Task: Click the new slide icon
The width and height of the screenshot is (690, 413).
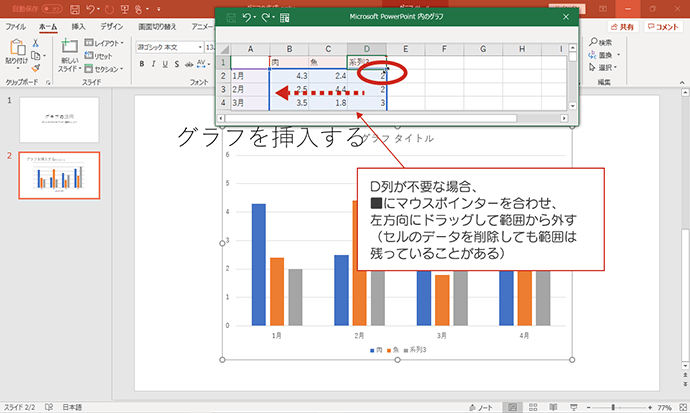Action: (x=70, y=46)
